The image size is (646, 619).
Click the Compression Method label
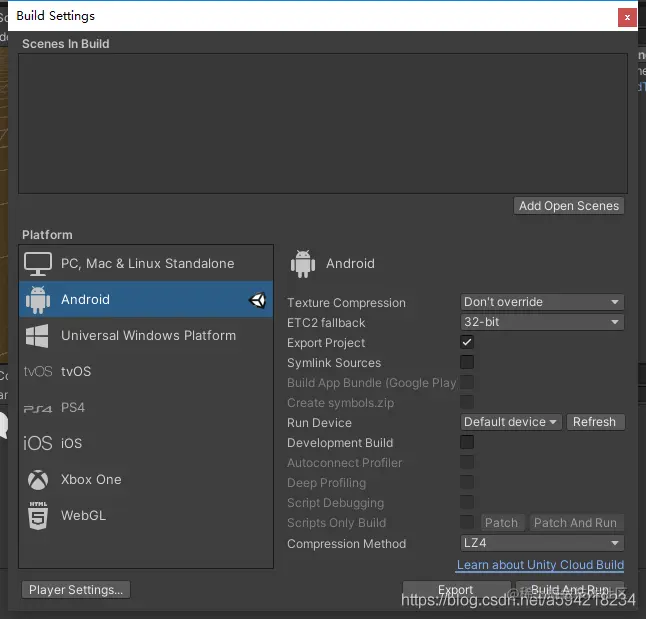pyautogui.click(x=347, y=544)
